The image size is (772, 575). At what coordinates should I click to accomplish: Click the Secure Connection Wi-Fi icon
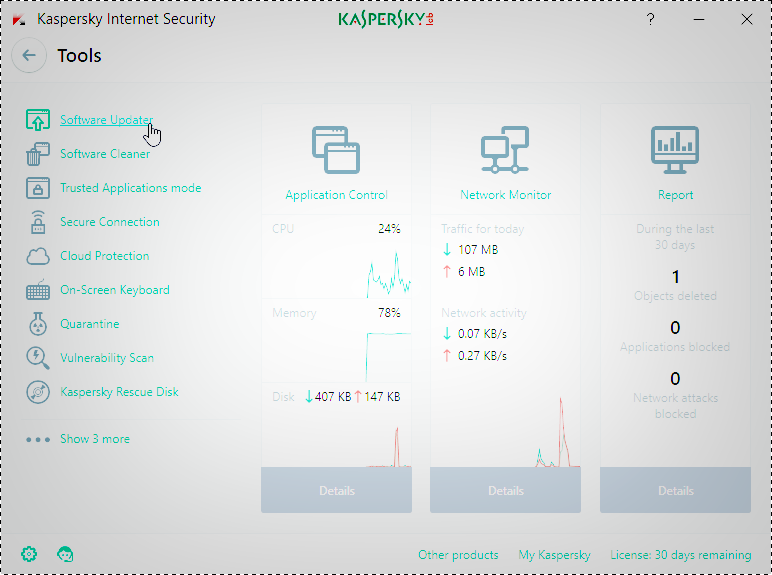tap(37, 222)
